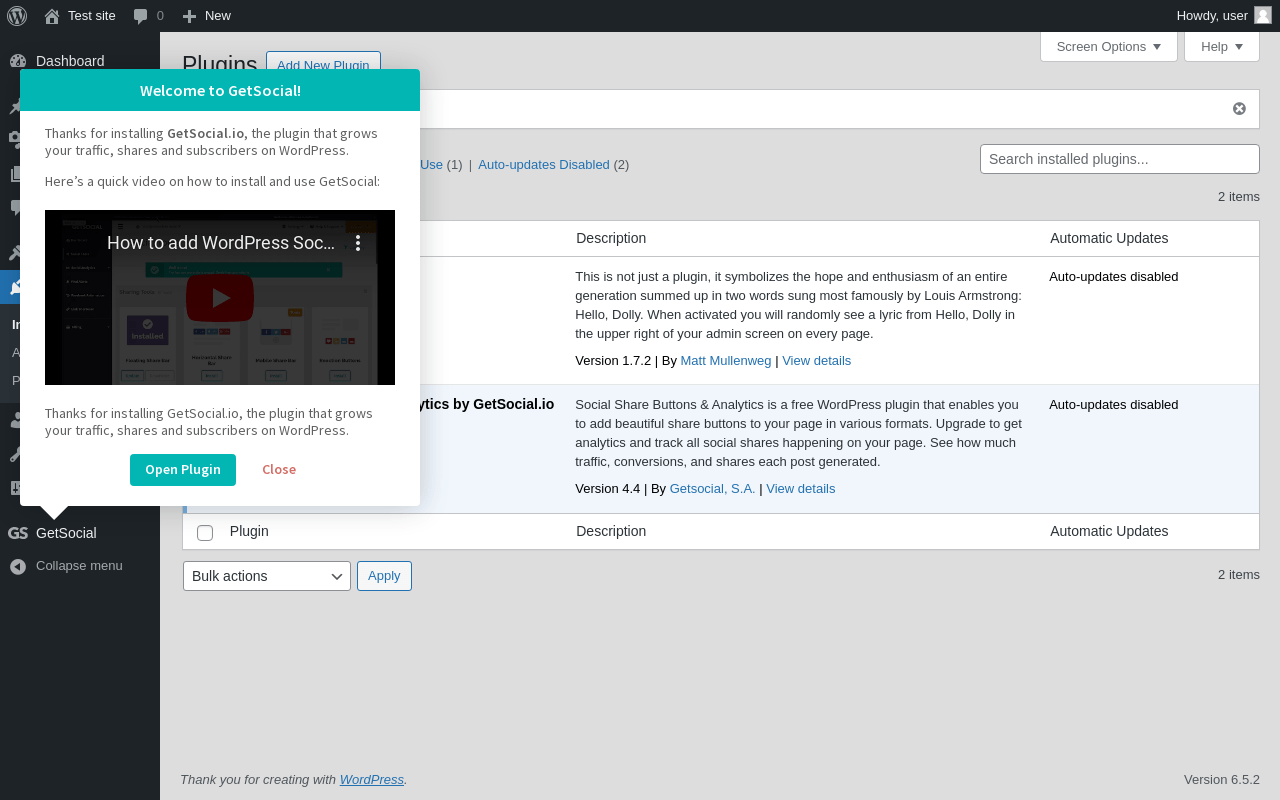1280x800 pixels.
Task: Click the Version 6.5.2 footer text
Action: (x=1222, y=780)
